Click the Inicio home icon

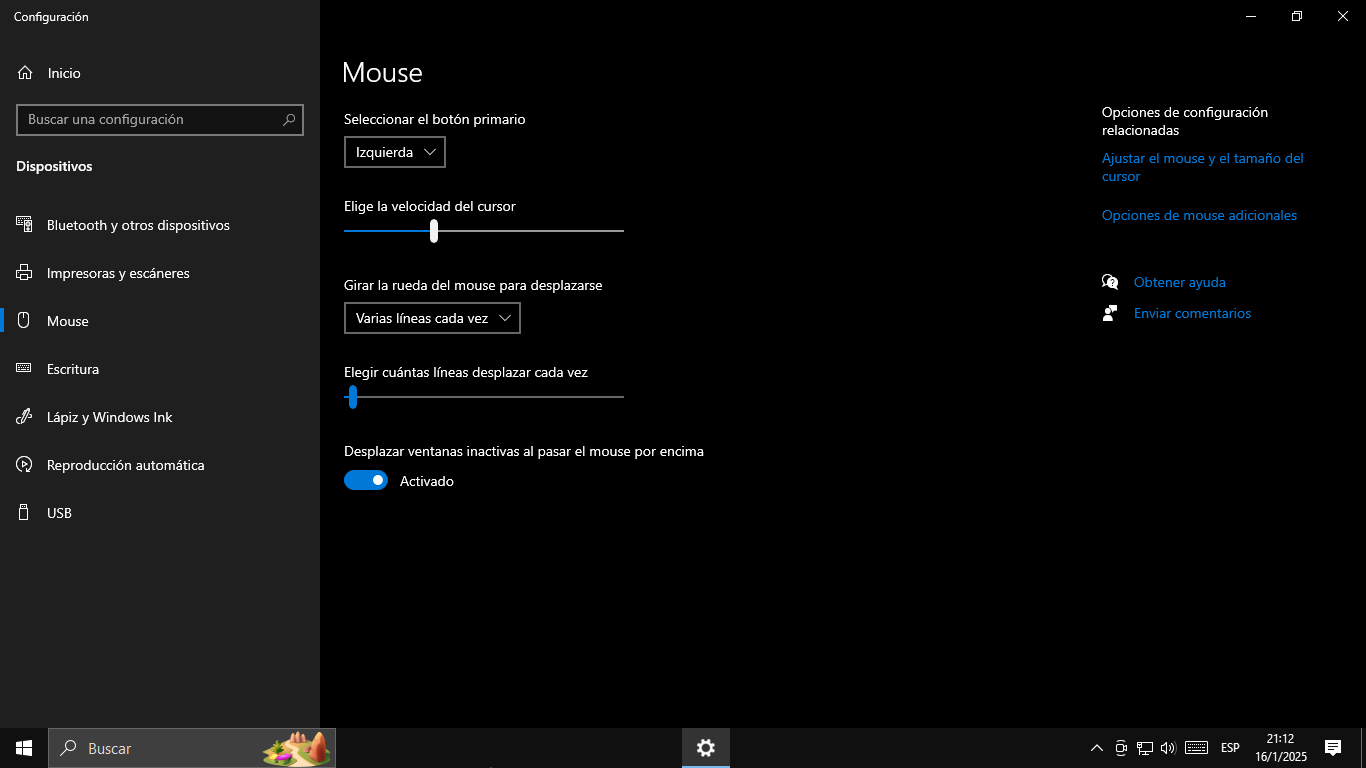(25, 73)
